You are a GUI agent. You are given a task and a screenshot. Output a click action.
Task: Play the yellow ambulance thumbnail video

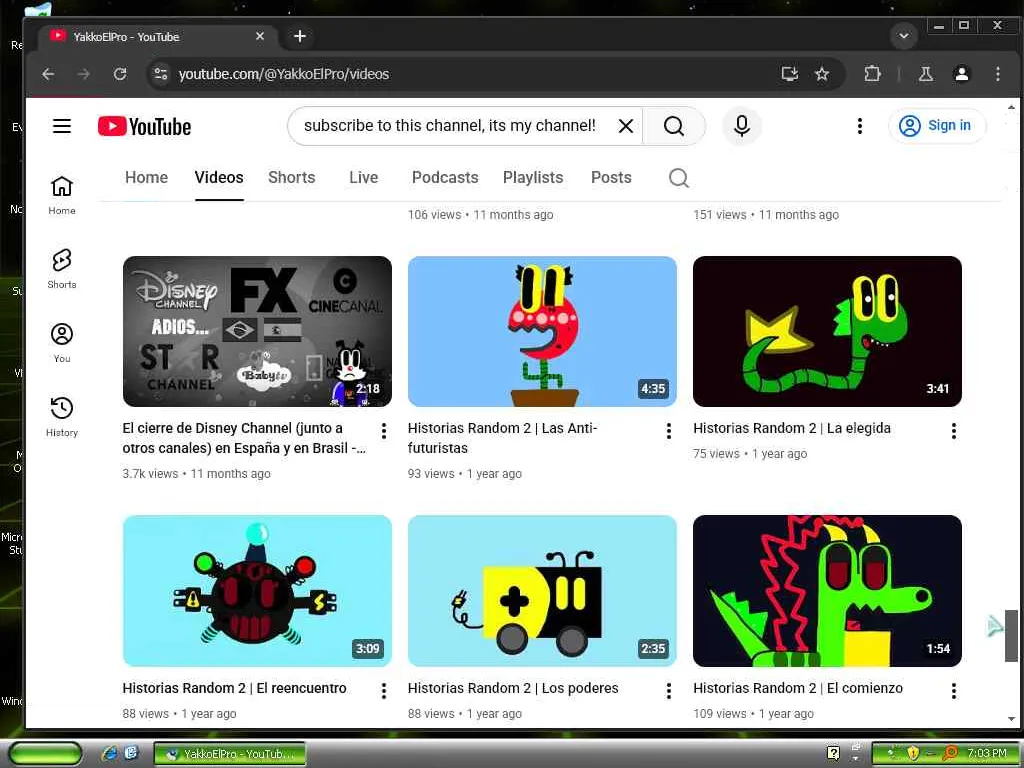[x=542, y=591]
